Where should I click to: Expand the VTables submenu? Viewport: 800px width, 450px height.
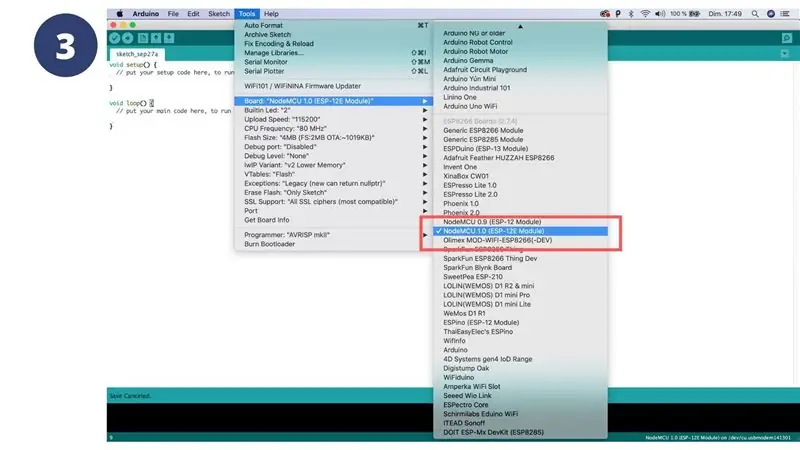point(334,174)
